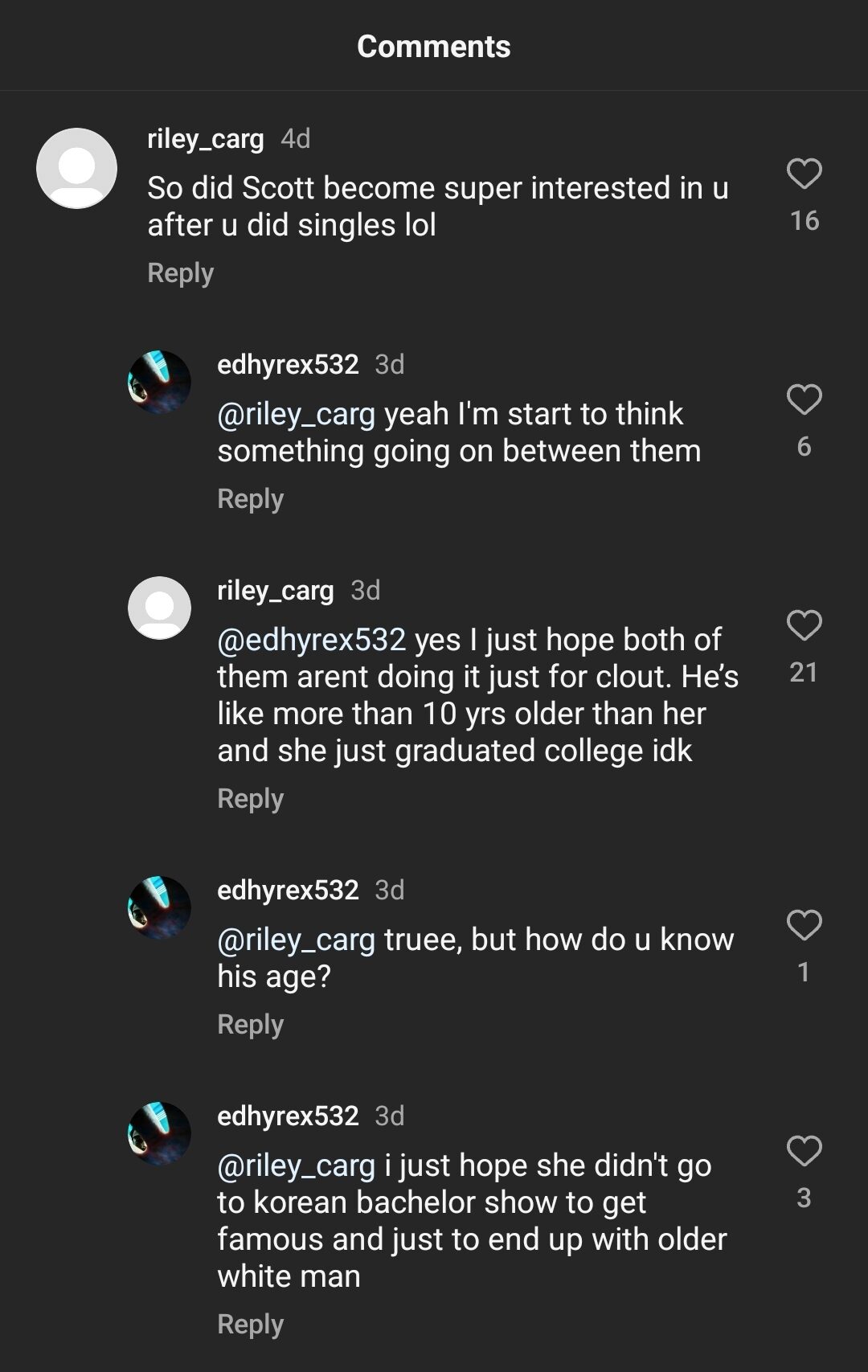Viewport: 868px width, 1372px height.
Task: Tap heart on comment with 21 likes
Action: click(804, 625)
